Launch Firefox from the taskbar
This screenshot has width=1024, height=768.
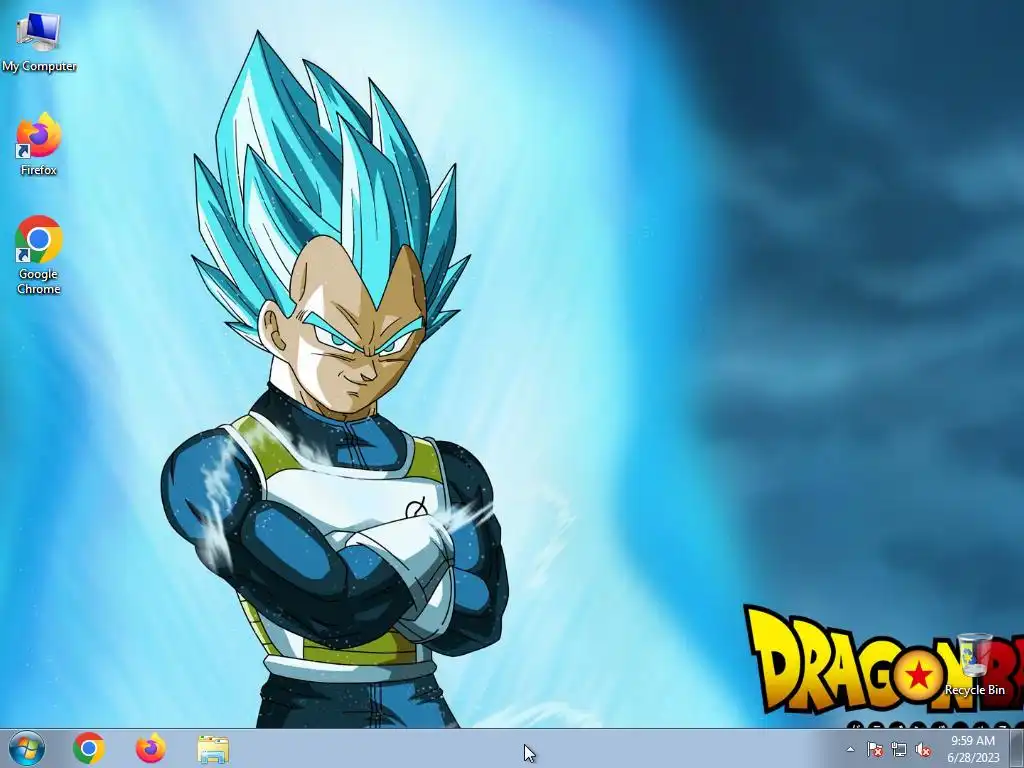[151, 748]
